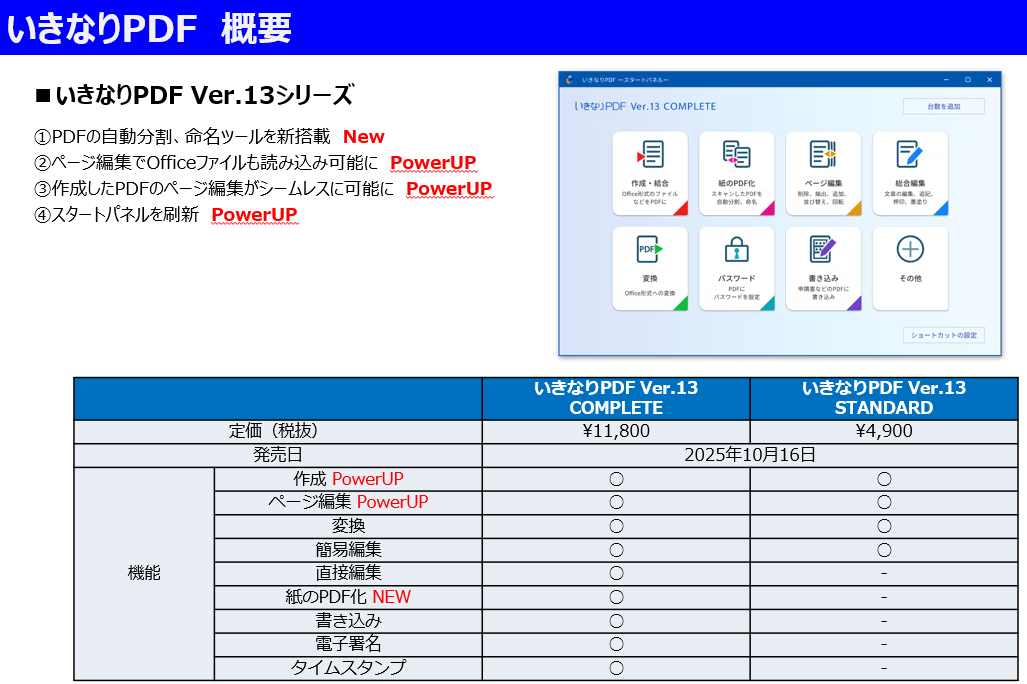Click the いきなりPDF Ver.13 COMPLETE column header

point(615,397)
